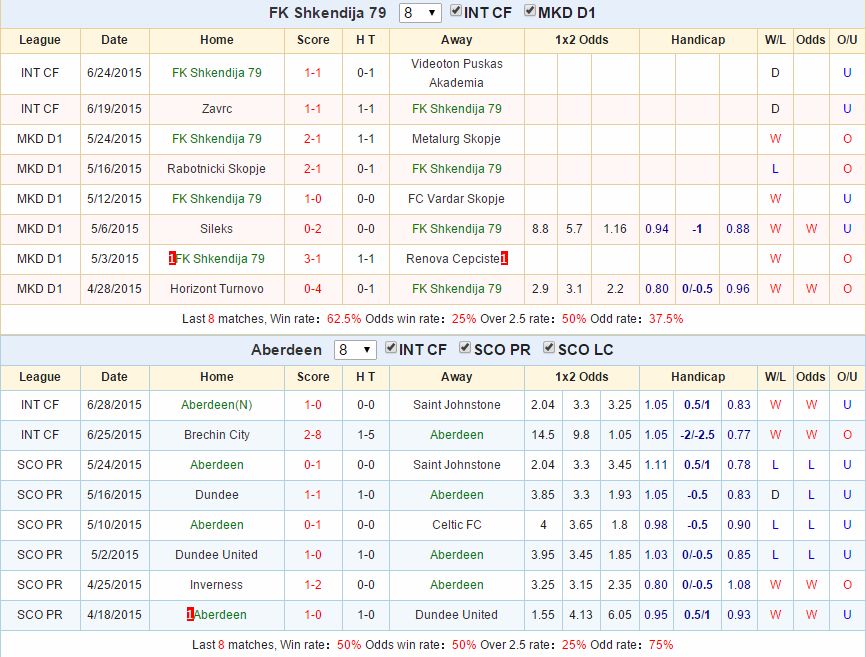This screenshot has width=866, height=657.
Task: Click 1.08 handicap odds in Inverness row
Action: [739, 585]
